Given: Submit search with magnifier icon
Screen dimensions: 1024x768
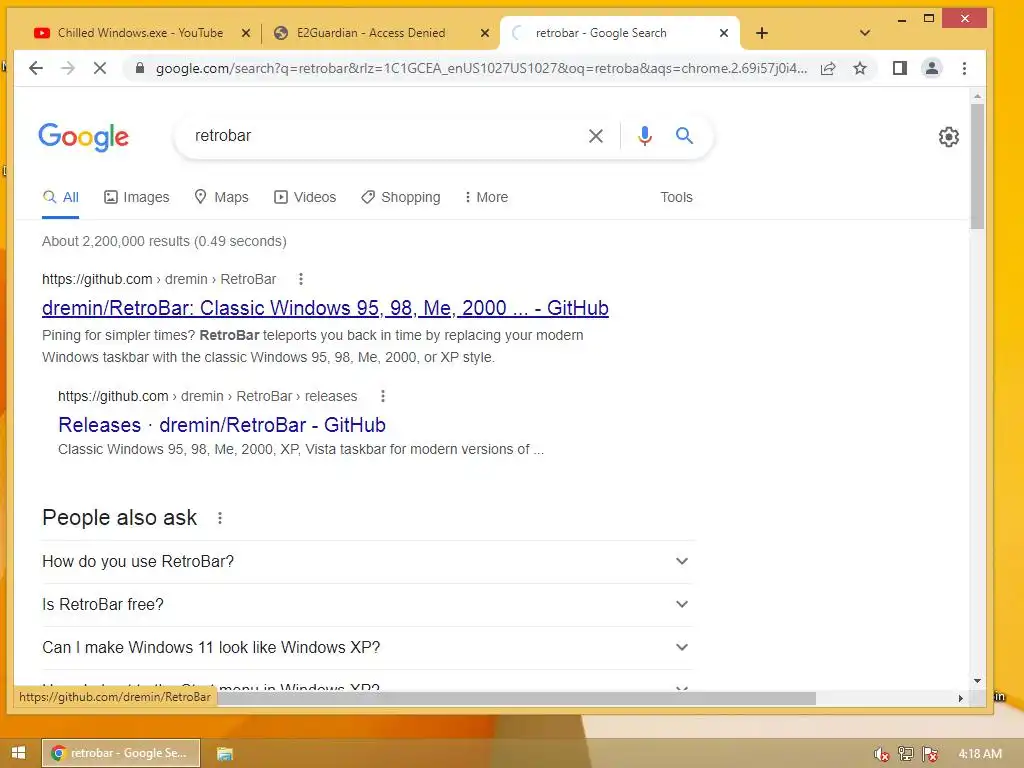Looking at the screenshot, I should pos(684,135).
